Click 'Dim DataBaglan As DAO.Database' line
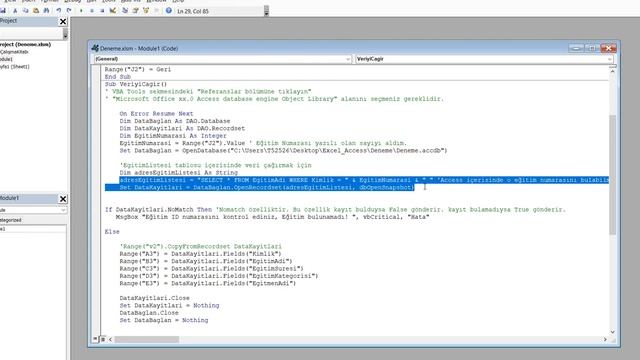The image size is (640, 360). (x=175, y=121)
